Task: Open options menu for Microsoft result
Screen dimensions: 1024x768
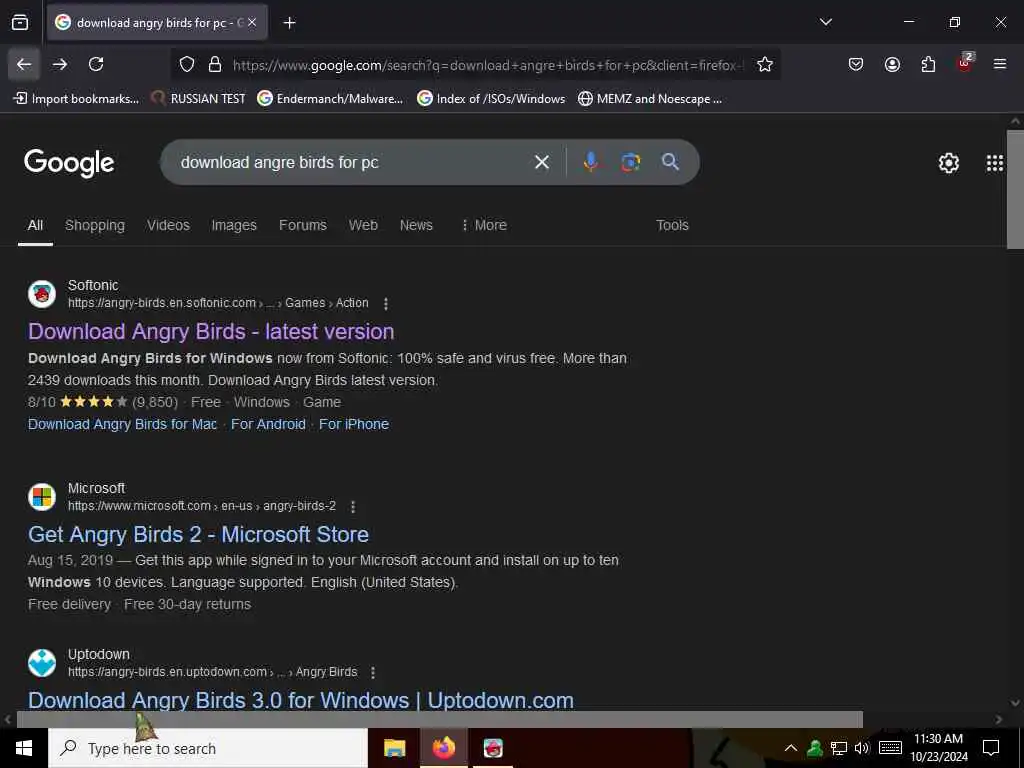Action: [353, 507]
